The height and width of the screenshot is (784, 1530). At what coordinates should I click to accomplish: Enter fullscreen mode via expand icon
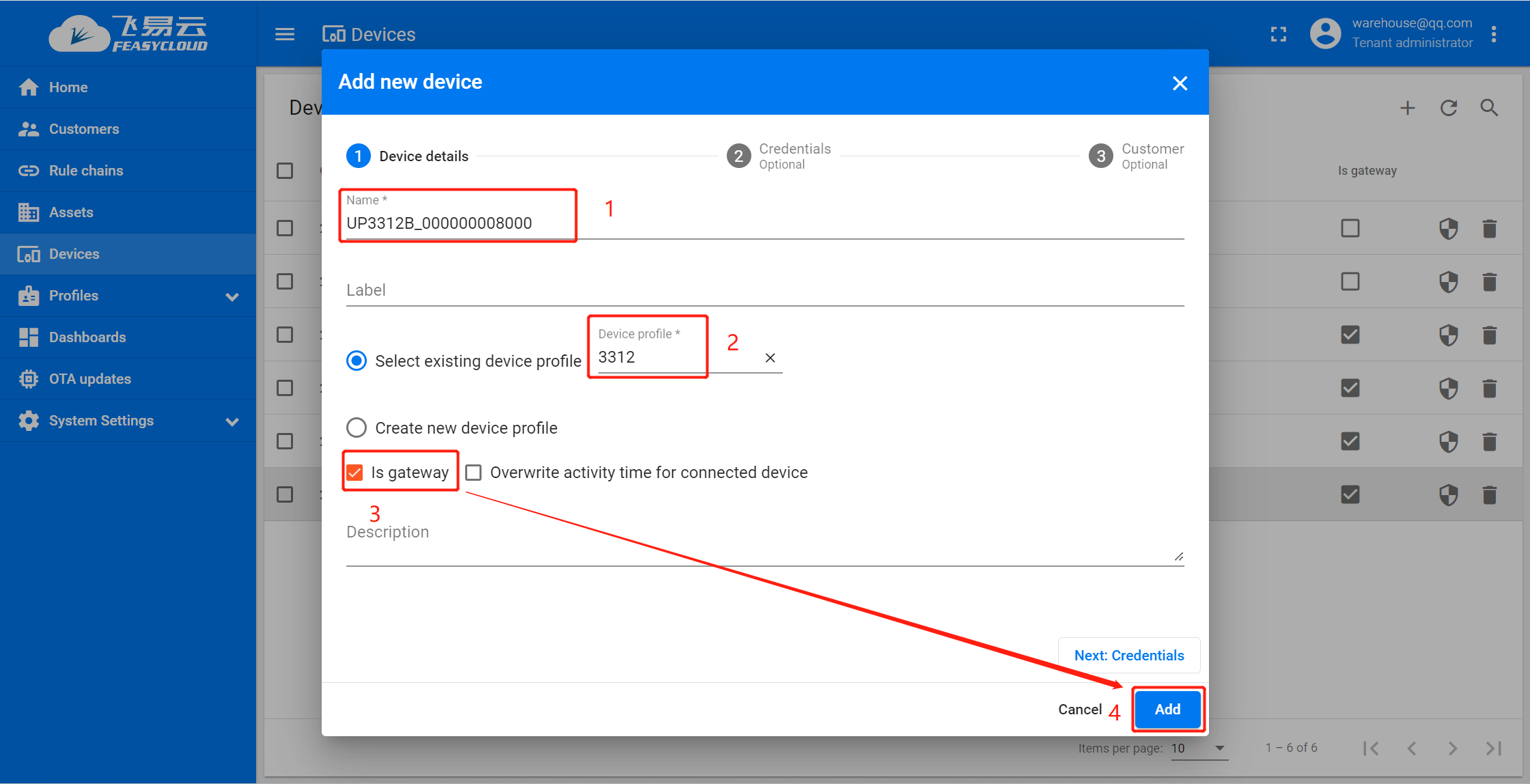[1278, 34]
